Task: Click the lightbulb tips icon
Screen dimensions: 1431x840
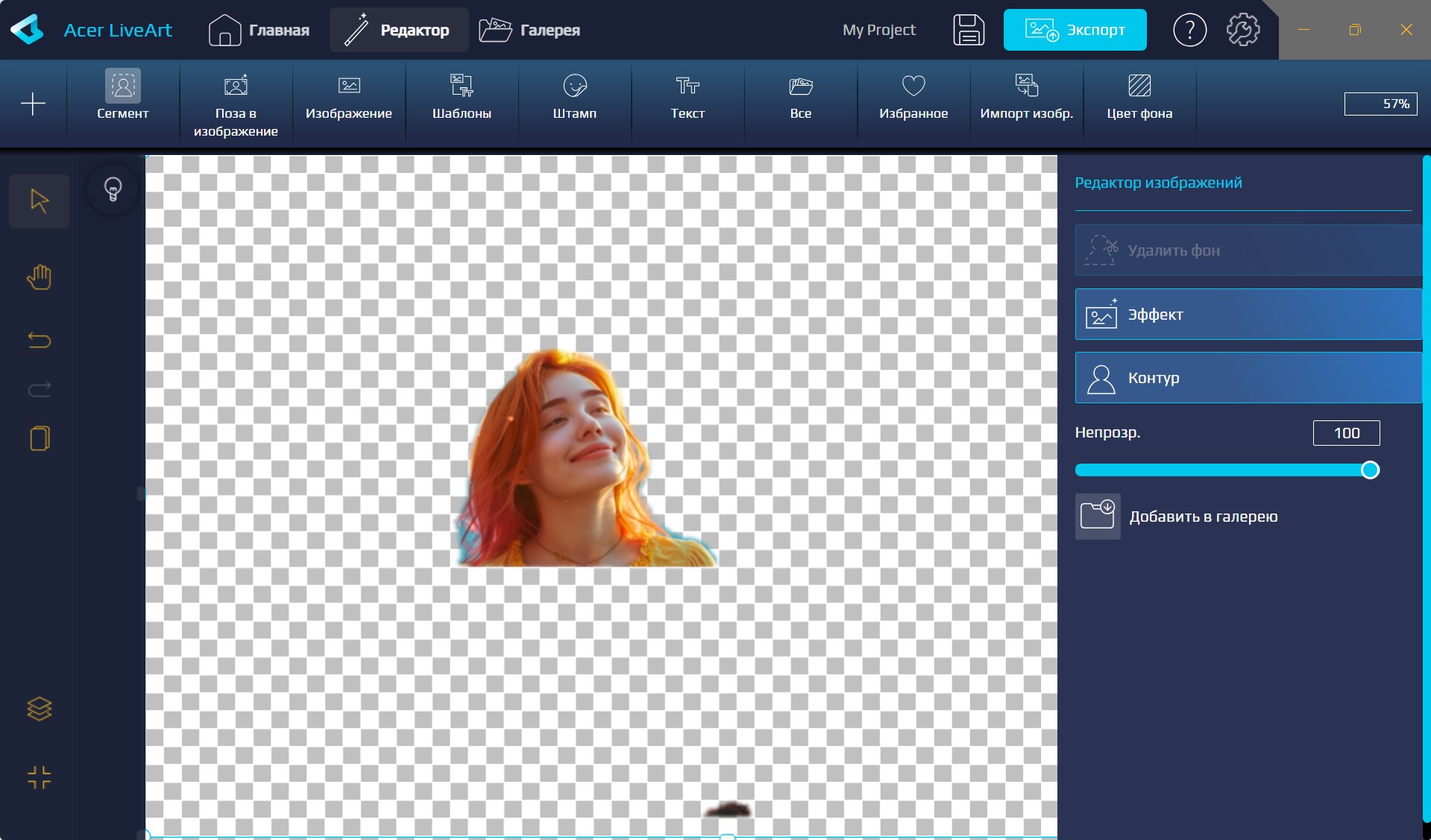Action: (113, 189)
